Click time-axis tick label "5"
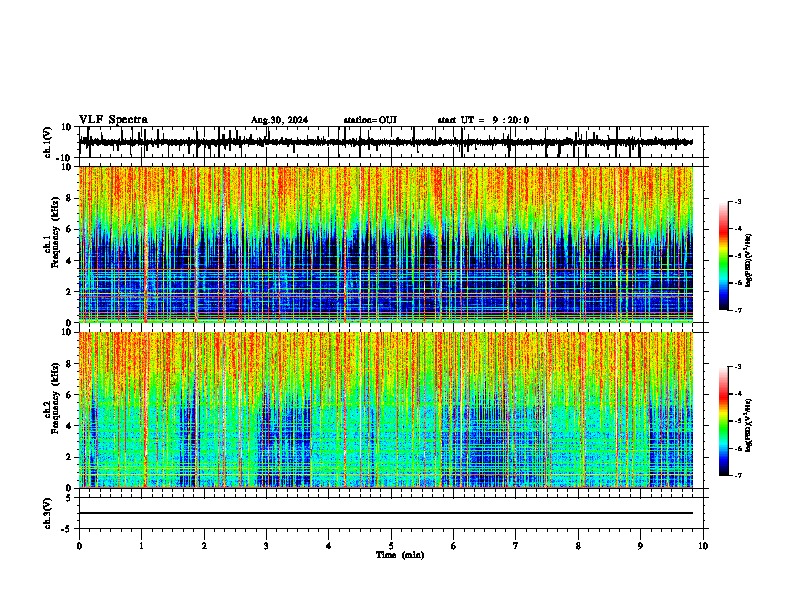This screenshot has width=792, height=612. tap(391, 546)
